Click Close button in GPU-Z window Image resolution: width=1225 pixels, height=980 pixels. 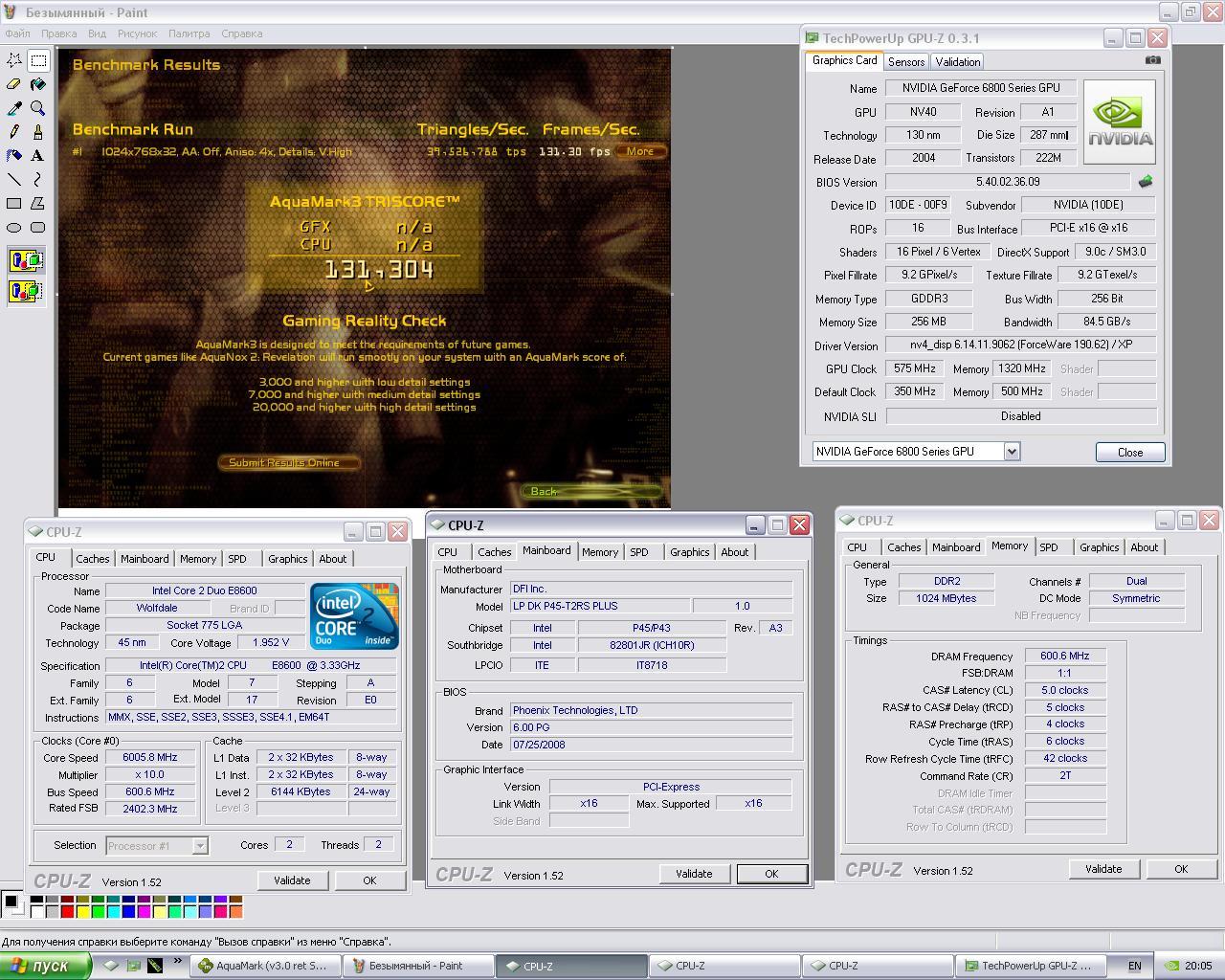[1130, 452]
